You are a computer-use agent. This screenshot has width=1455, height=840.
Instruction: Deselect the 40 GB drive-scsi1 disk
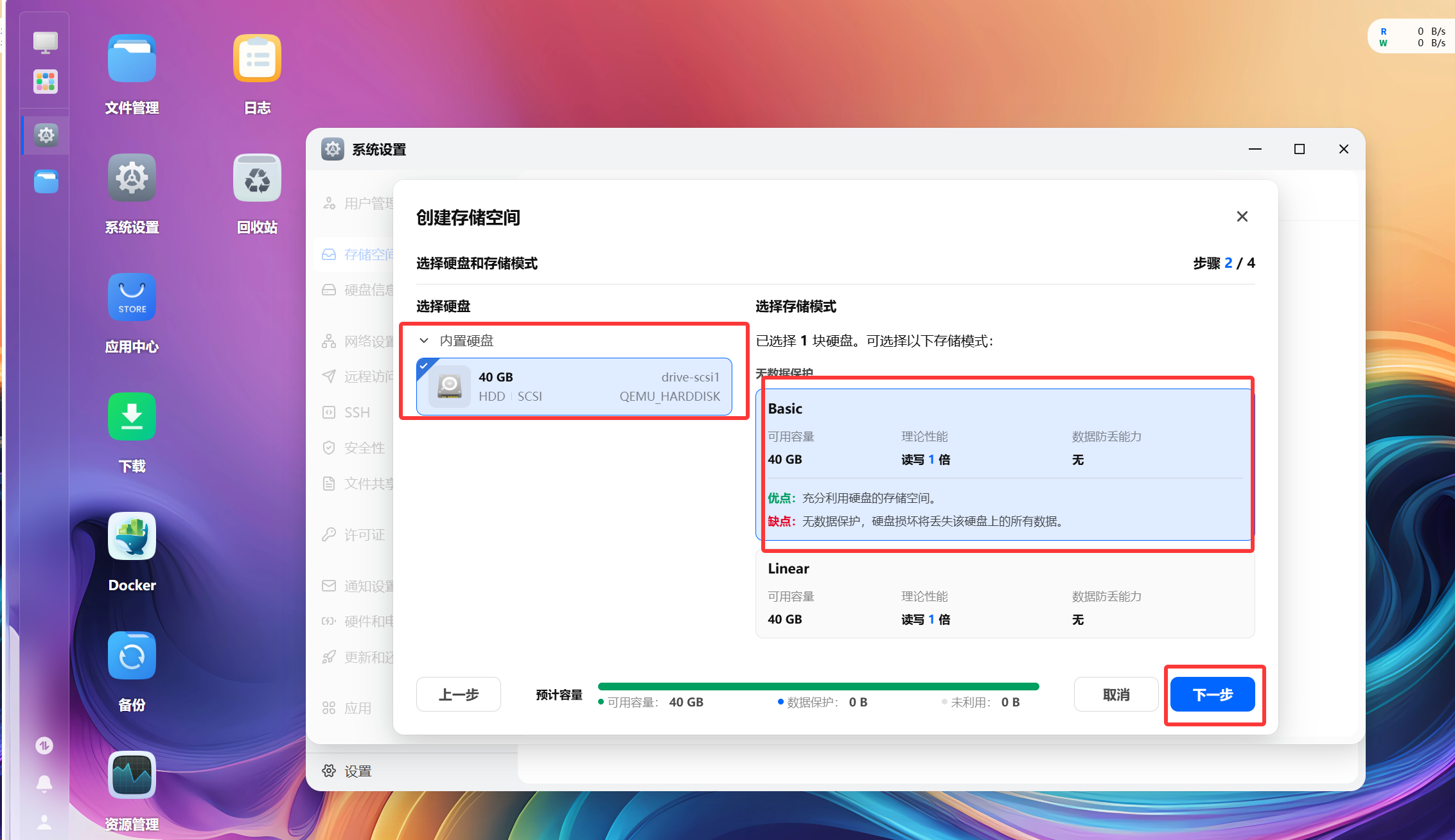pos(574,387)
